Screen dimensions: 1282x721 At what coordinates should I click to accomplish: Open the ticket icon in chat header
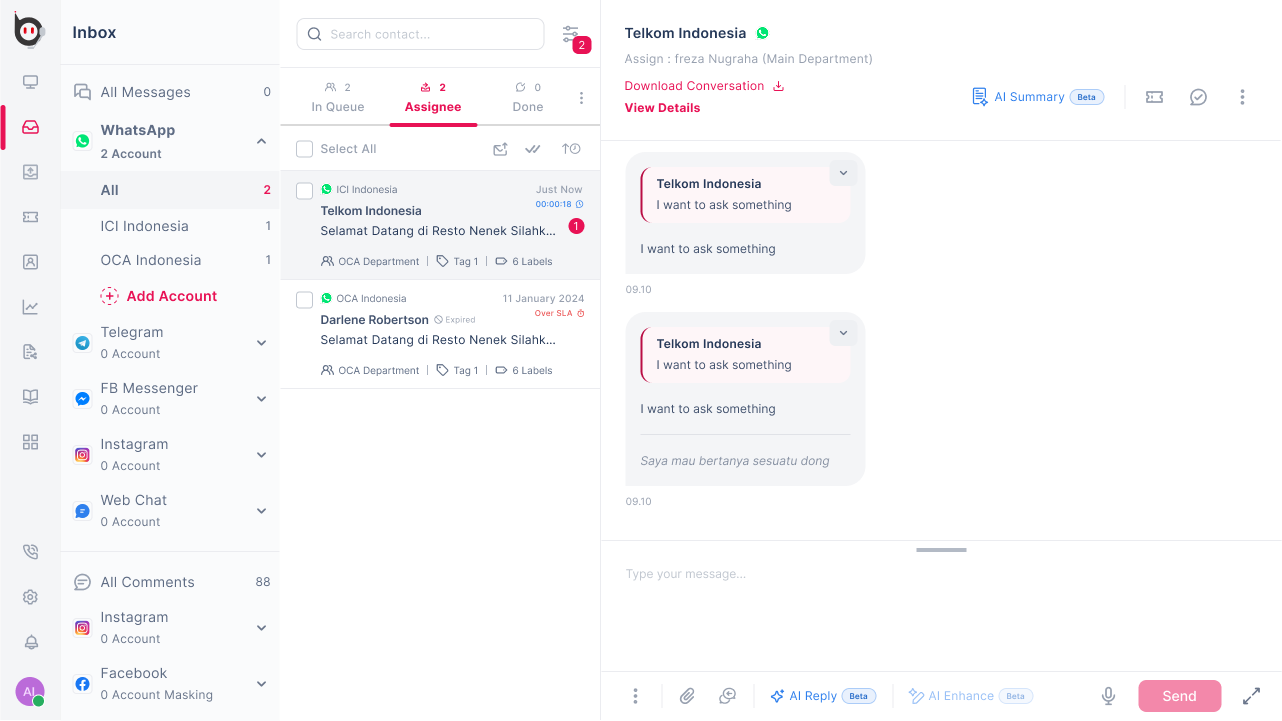[1154, 97]
